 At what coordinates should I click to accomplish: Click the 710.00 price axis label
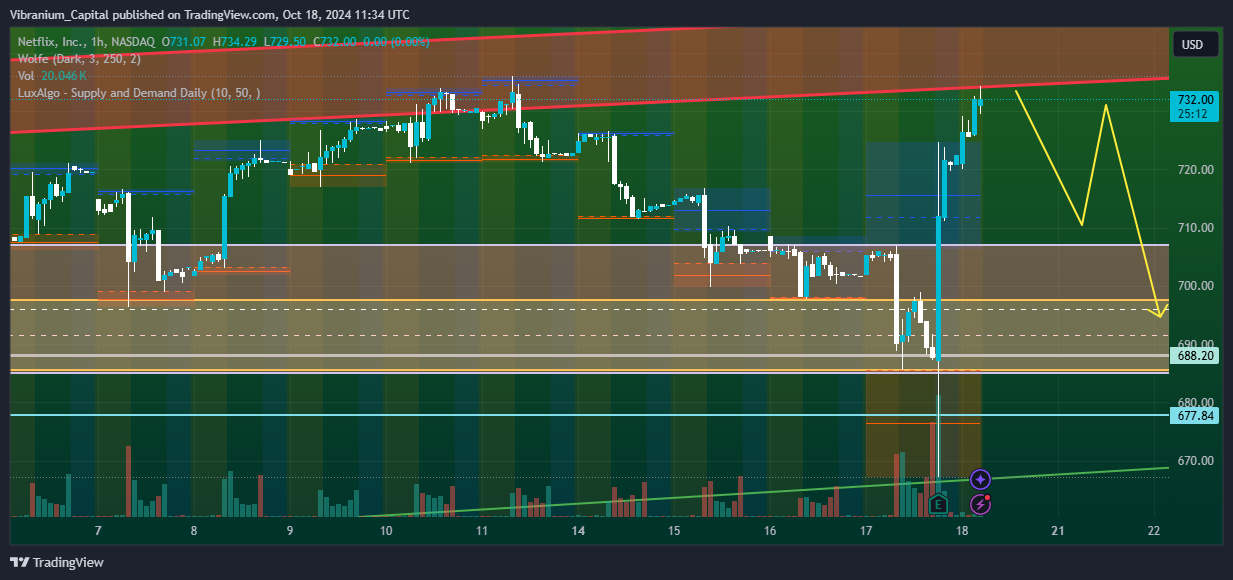1195,228
